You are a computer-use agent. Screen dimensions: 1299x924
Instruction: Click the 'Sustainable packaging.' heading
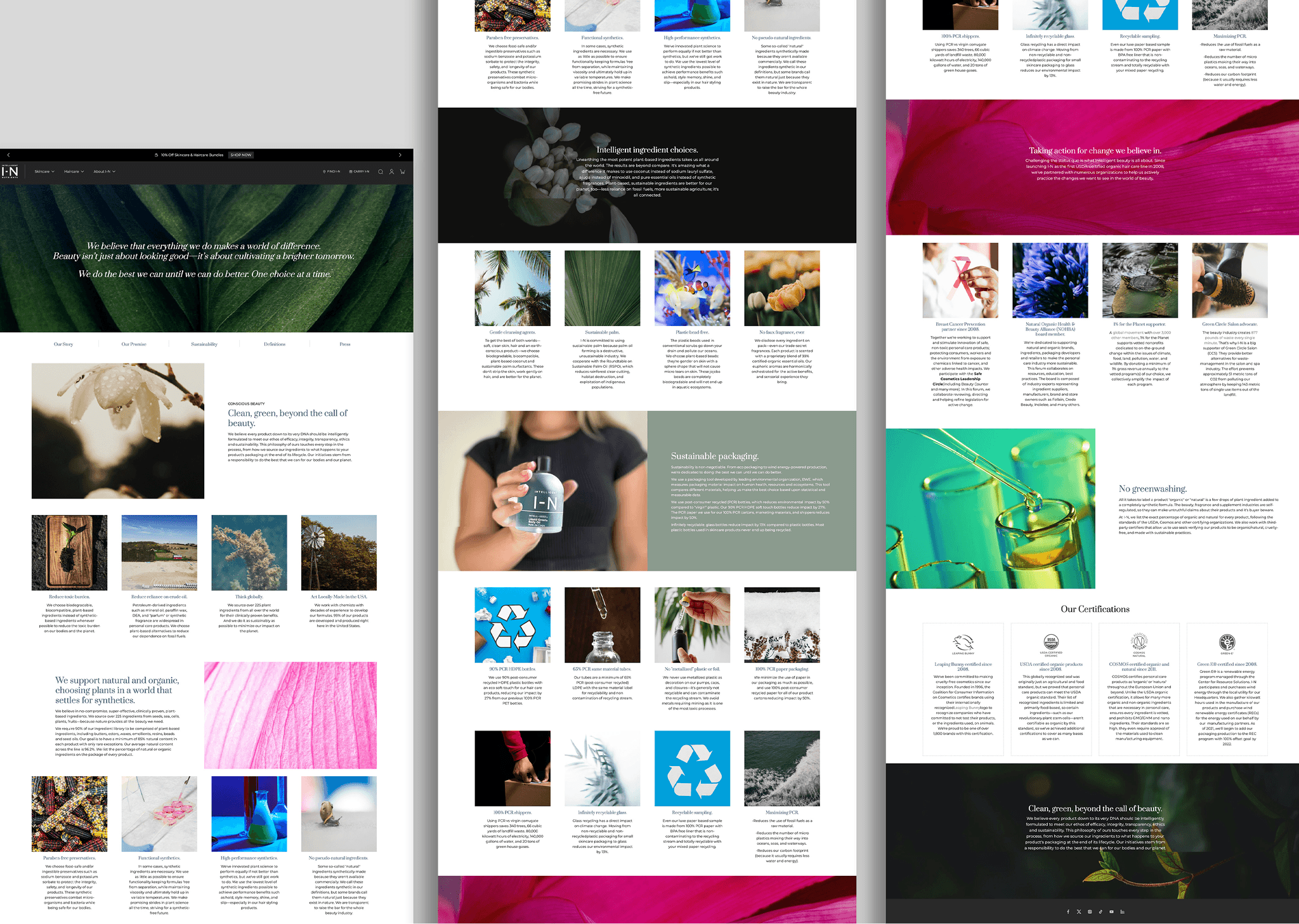pyautogui.click(x=715, y=456)
